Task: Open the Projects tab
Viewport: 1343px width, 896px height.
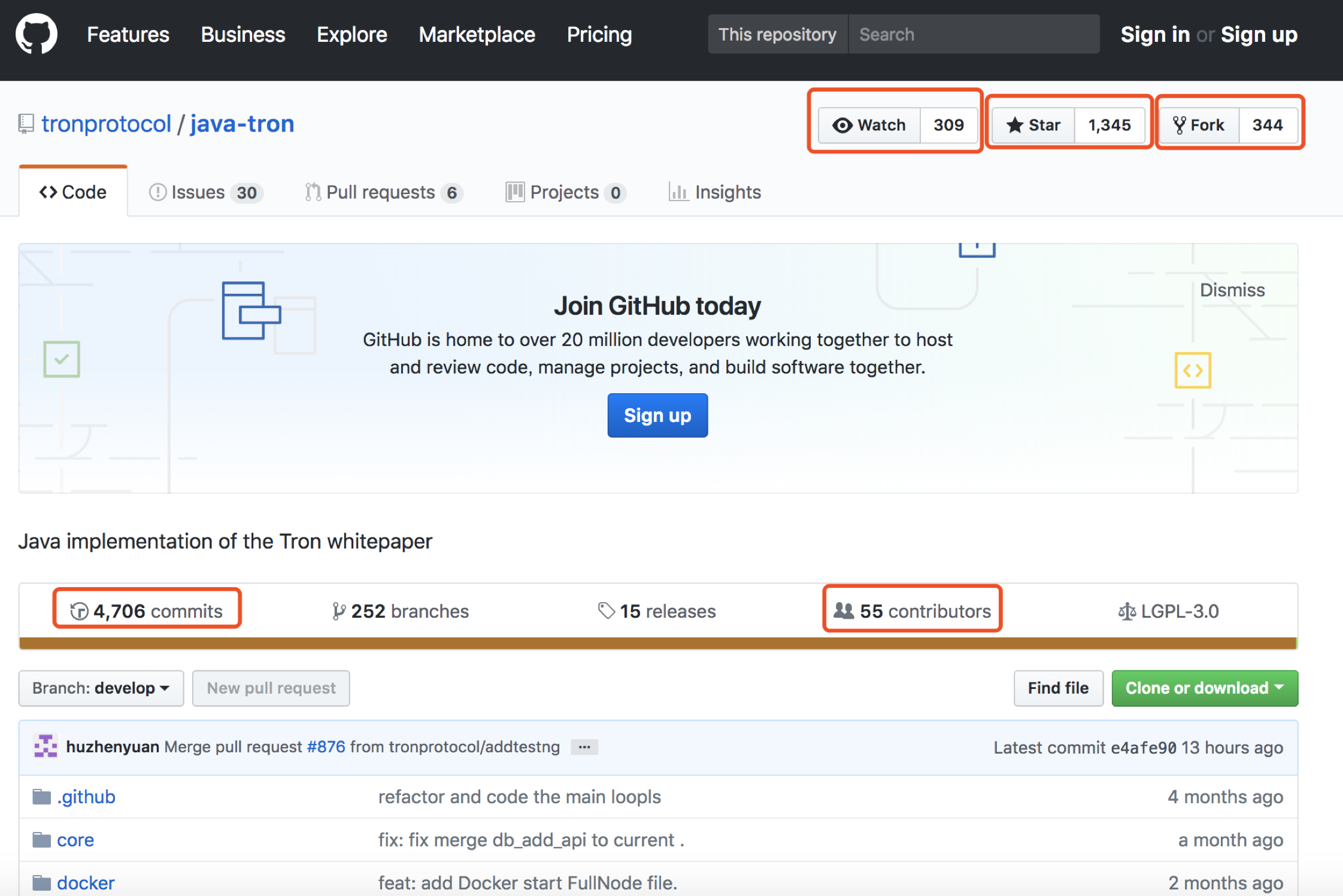Action: [x=566, y=192]
